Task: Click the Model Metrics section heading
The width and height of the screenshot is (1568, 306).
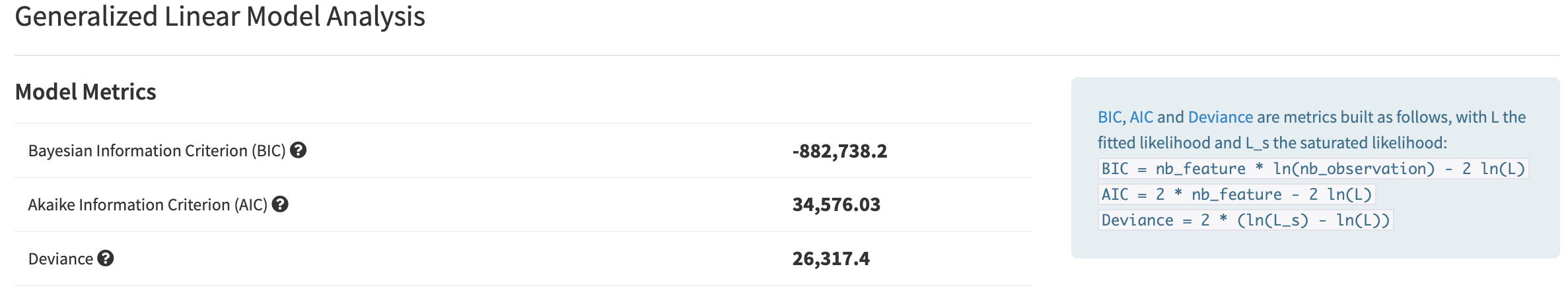Action: (85, 92)
